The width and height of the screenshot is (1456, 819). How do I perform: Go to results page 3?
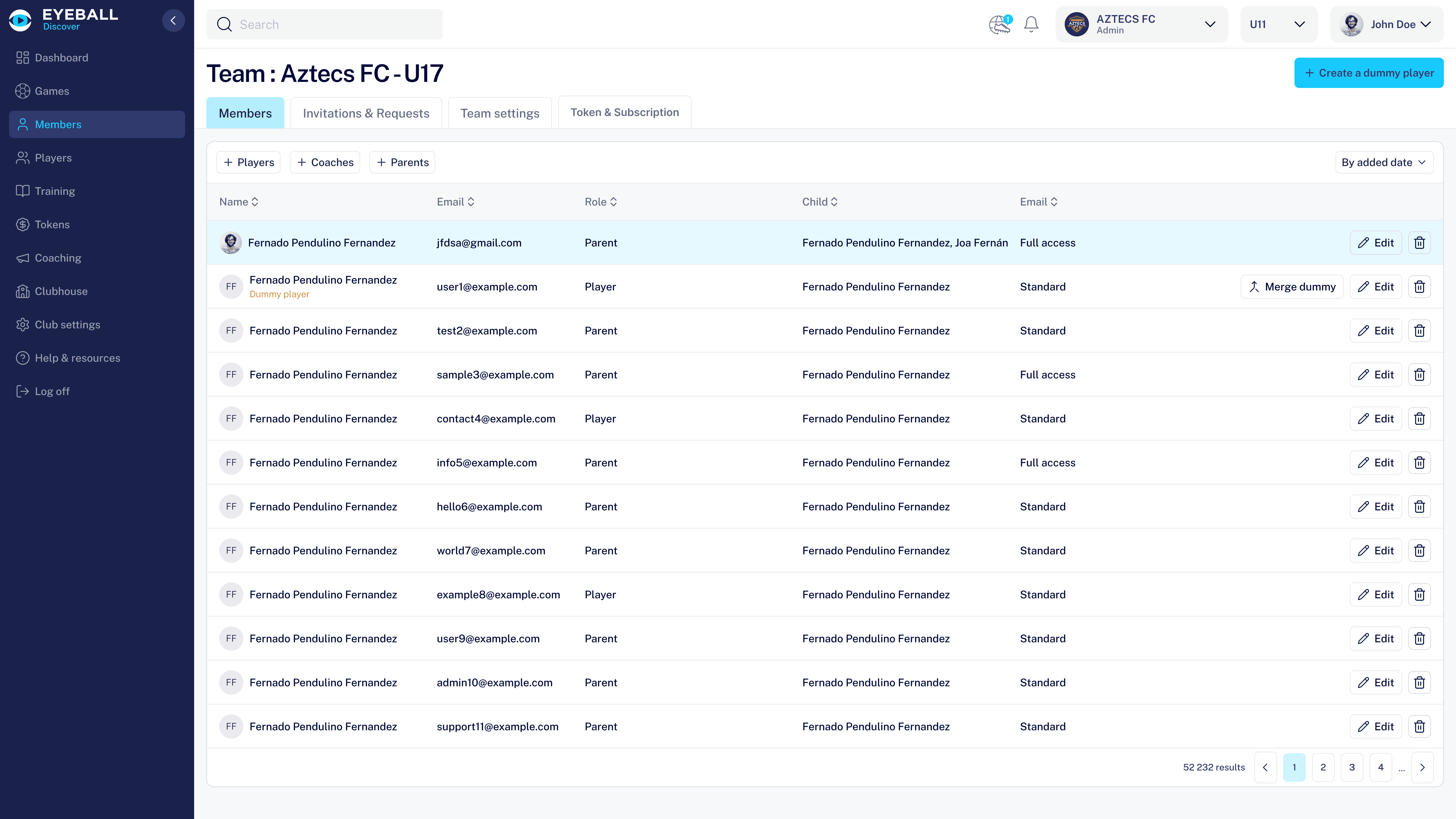[1352, 768]
